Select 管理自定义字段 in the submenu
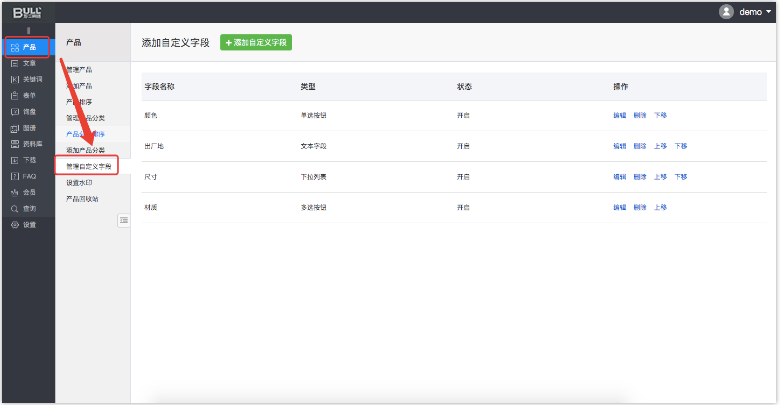The width and height of the screenshot is (780, 405). click(x=89, y=165)
